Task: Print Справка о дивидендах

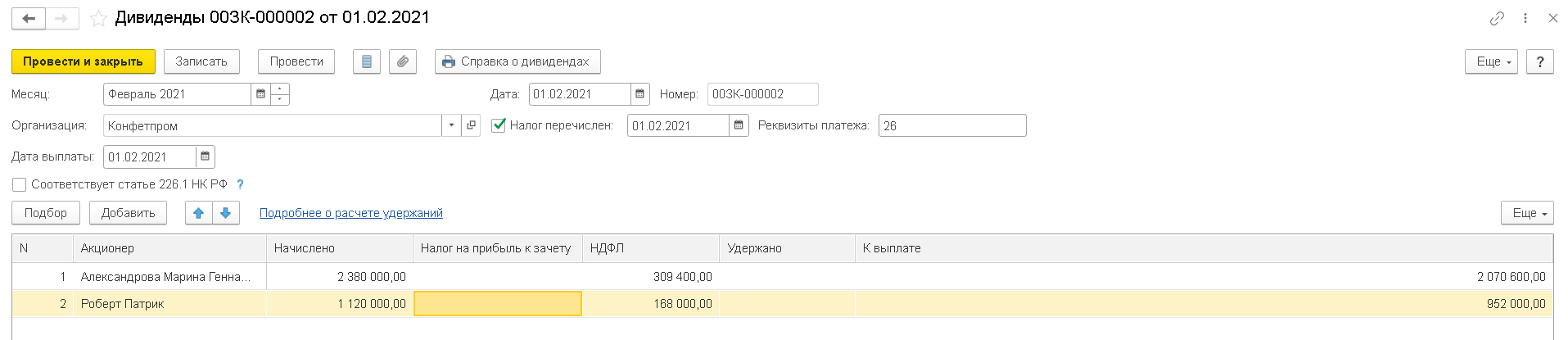Action: tap(517, 61)
